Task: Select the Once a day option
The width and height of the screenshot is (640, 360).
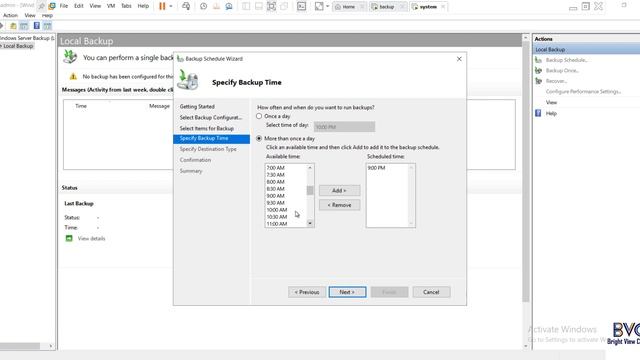Action: point(259,116)
